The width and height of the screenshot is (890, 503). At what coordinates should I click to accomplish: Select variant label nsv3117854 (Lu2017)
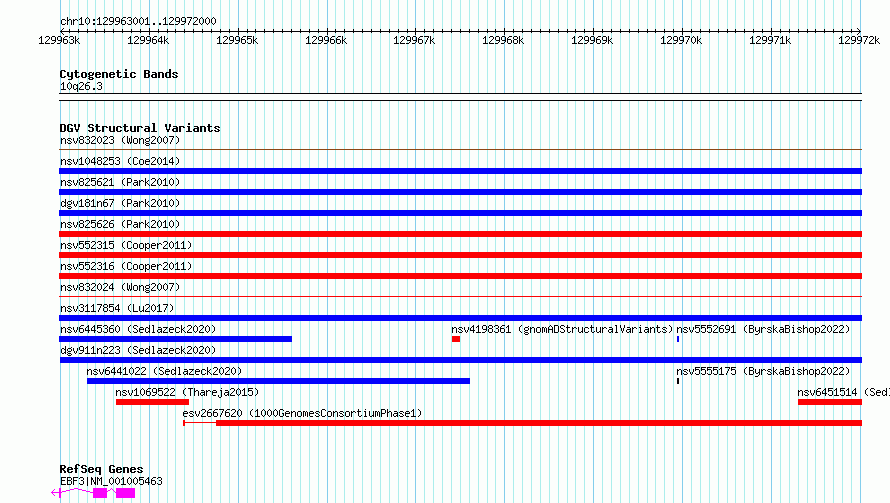[x=117, y=308]
